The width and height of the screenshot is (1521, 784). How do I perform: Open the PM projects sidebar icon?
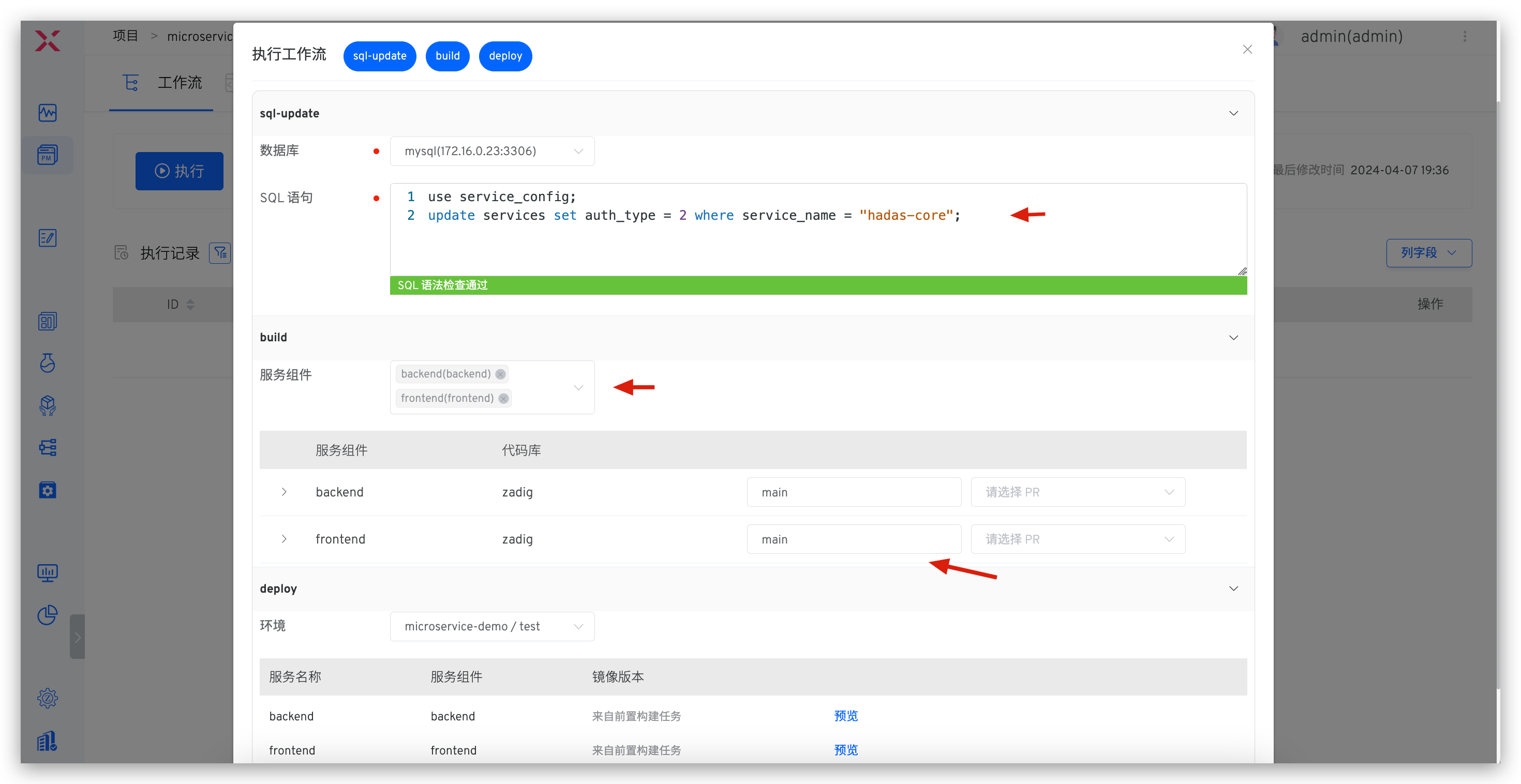pyautogui.click(x=47, y=155)
